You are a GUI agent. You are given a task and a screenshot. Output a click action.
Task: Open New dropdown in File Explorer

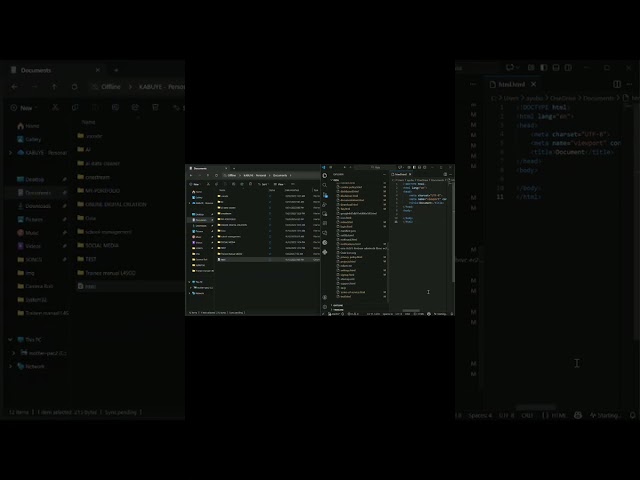(194, 184)
